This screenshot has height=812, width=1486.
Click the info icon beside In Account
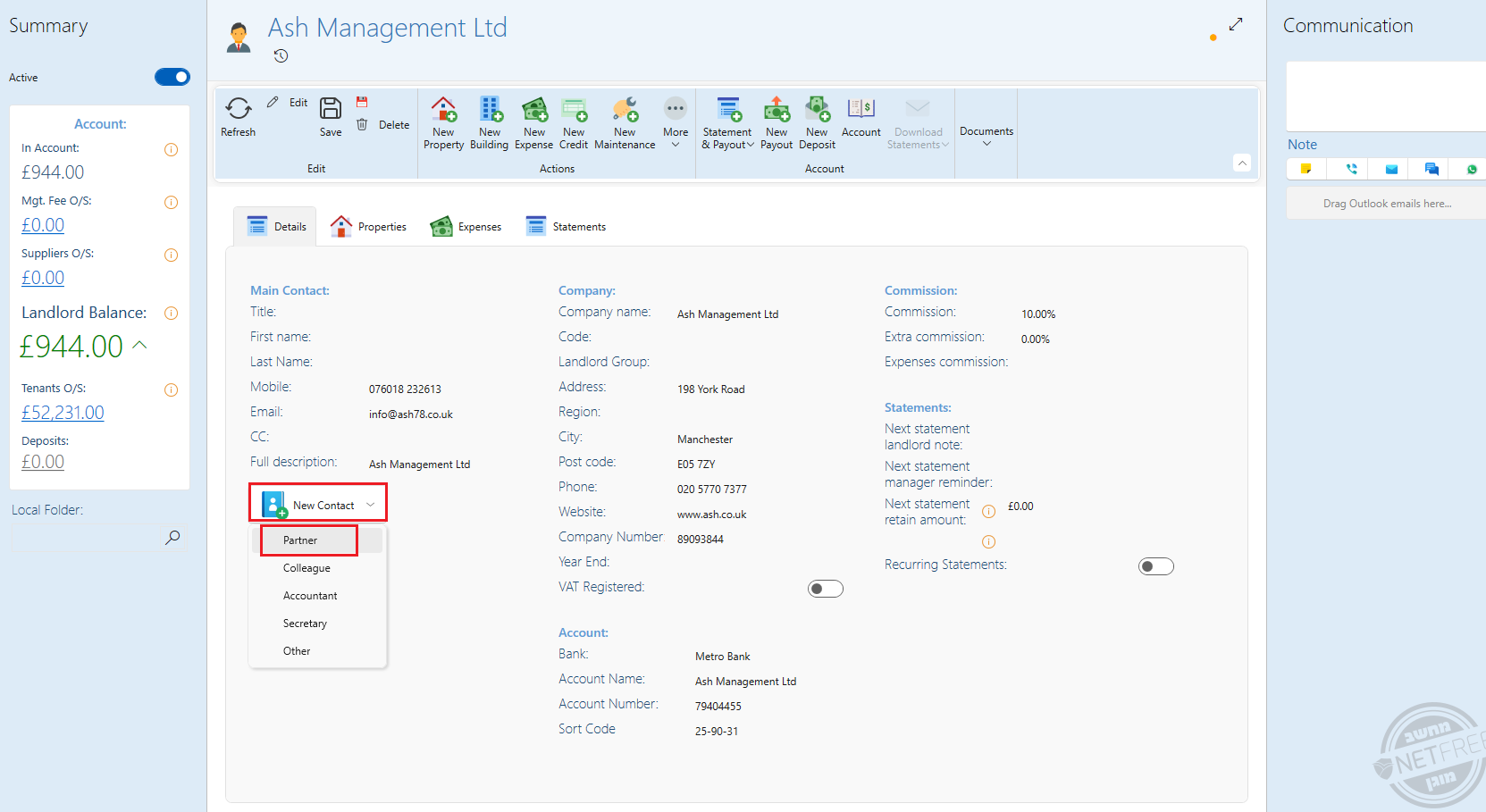172,149
